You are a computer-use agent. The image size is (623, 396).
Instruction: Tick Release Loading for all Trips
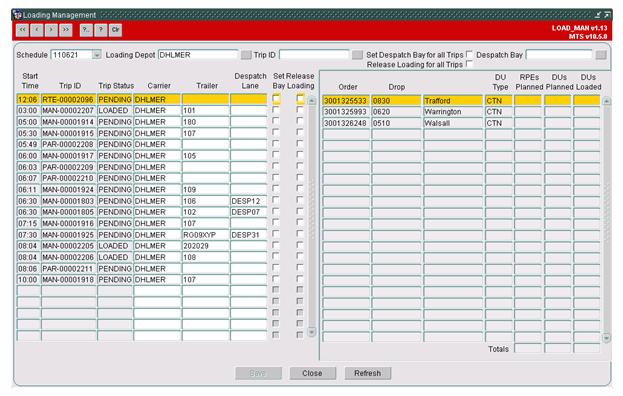469,64
